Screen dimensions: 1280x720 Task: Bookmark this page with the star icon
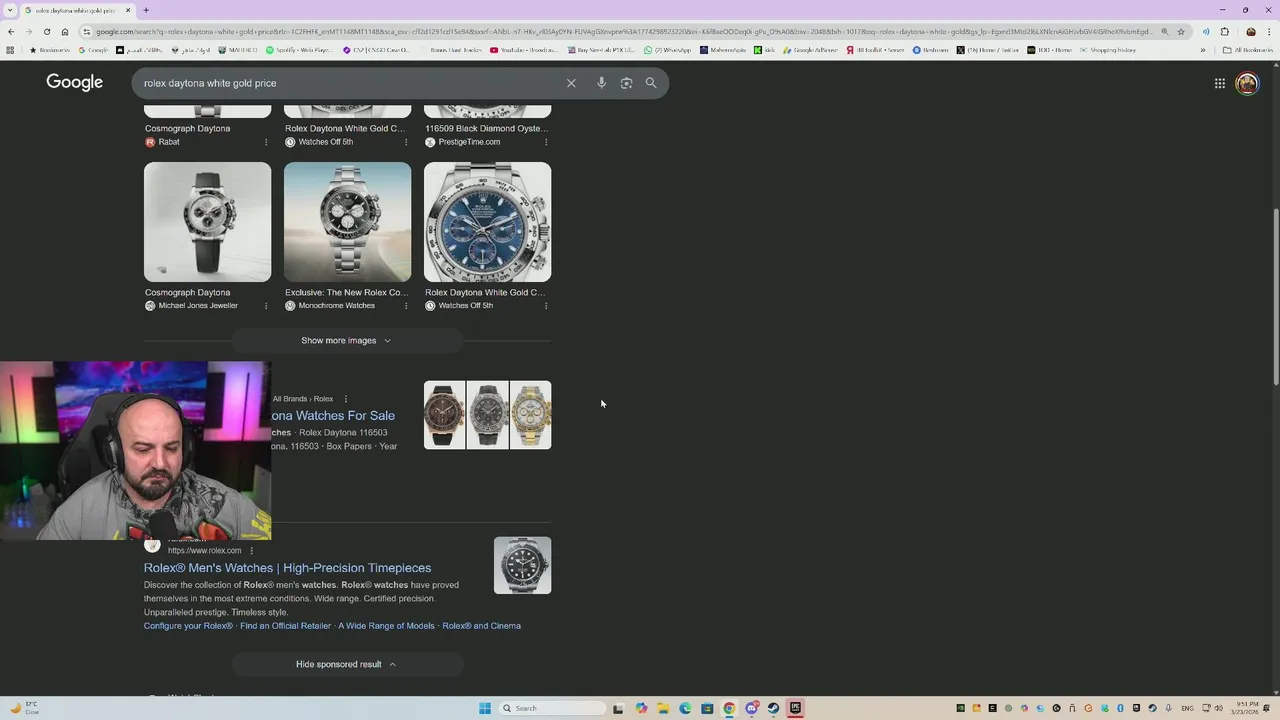tap(1181, 31)
